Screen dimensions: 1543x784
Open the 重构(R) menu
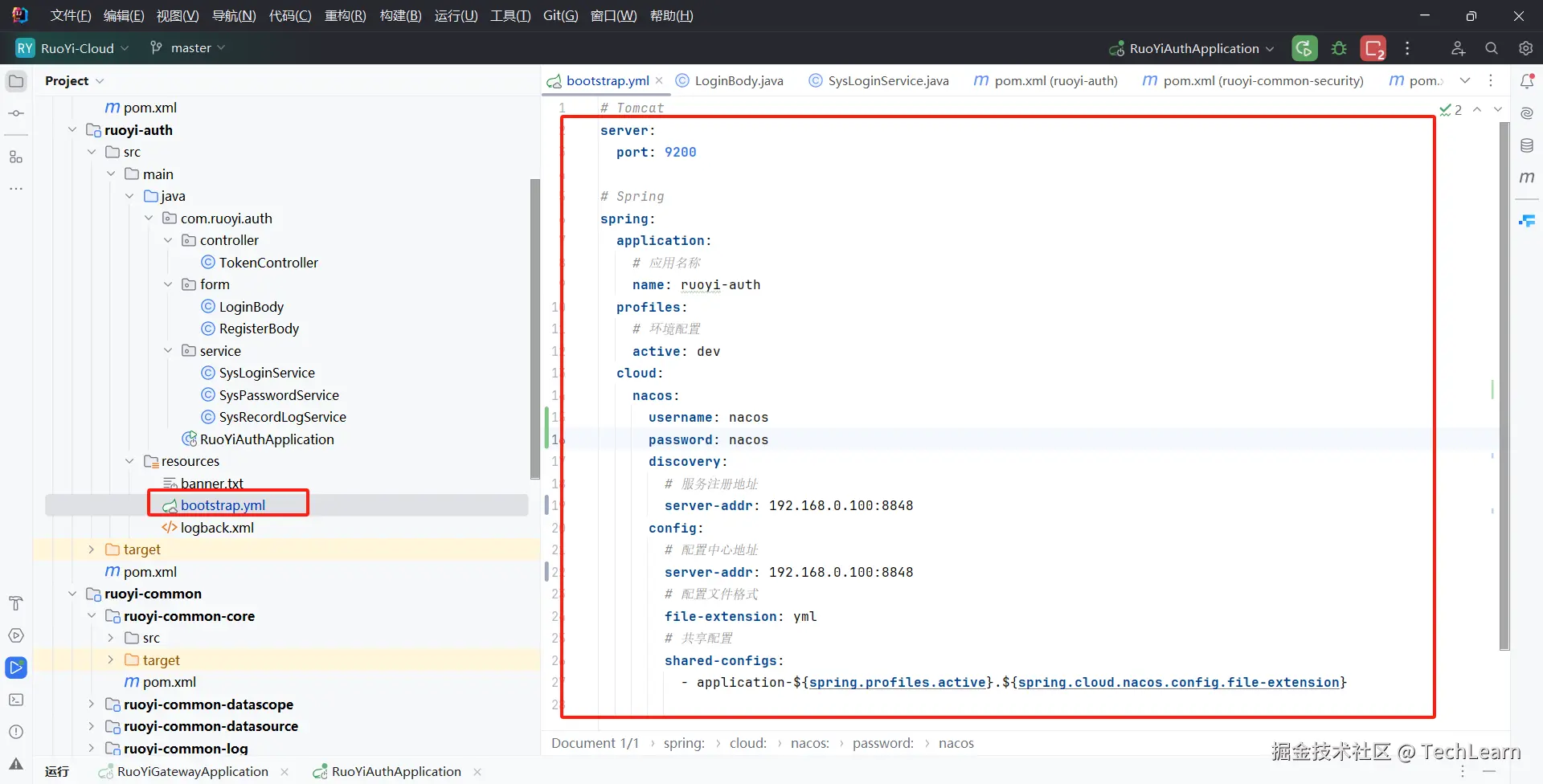tap(345, 16)
